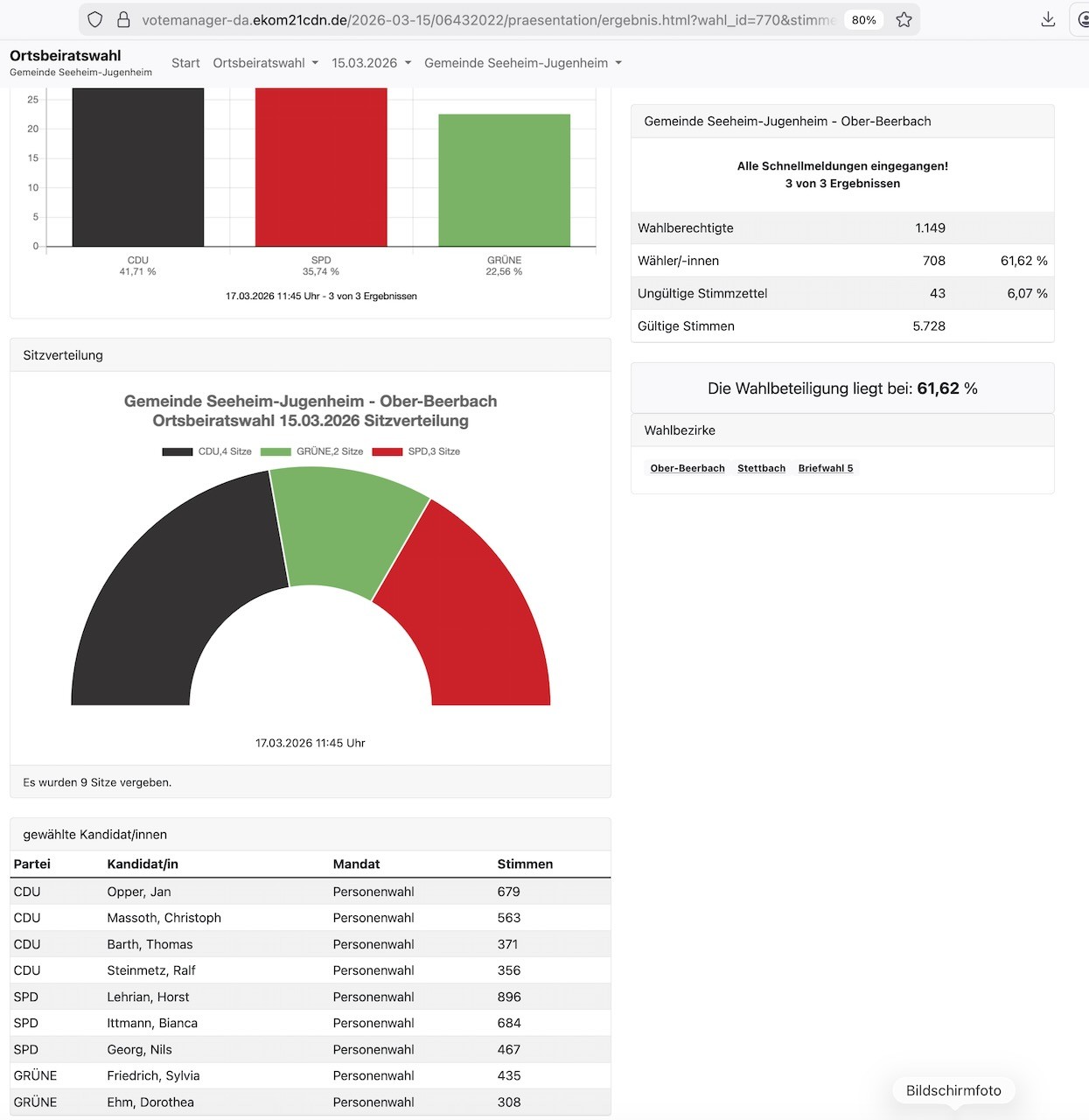Screen dimensions: 1089x1120
Task: Click the Ortsbeiratswahl site title
Action: click(66, 55)
